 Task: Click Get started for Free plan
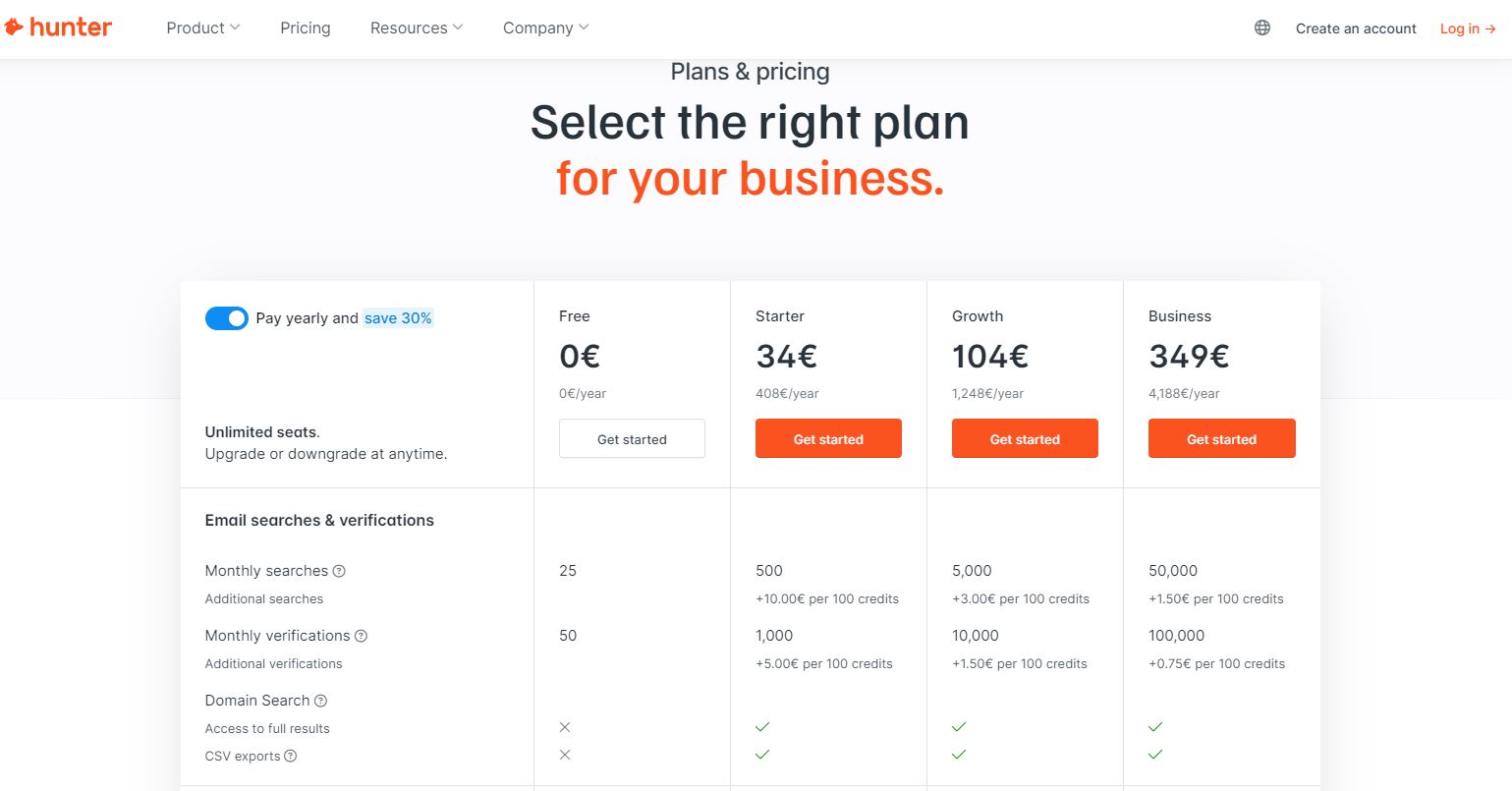click(x=632, y=438)
